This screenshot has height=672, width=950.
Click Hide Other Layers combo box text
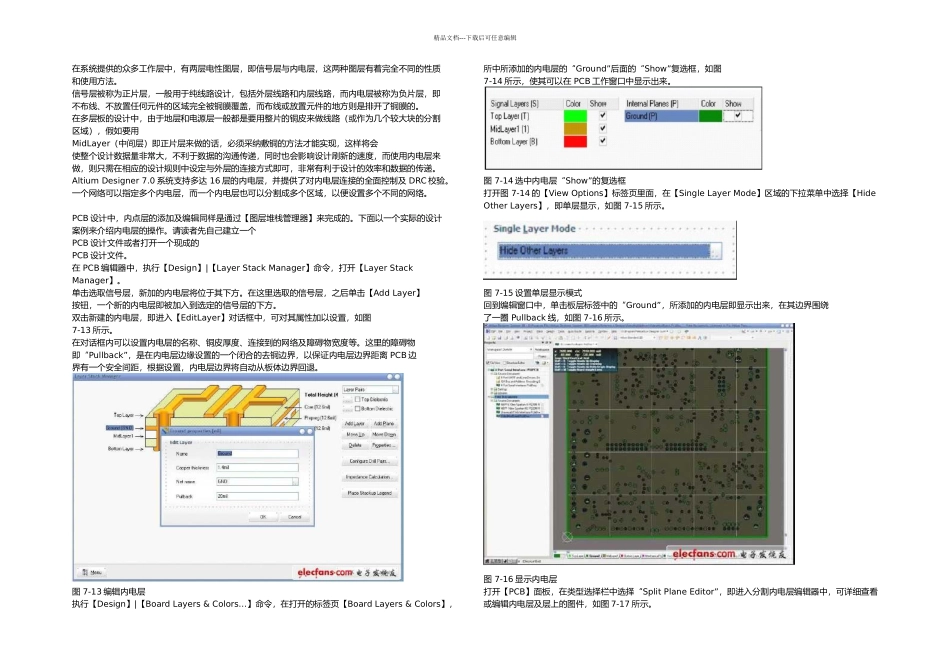click(533, 250)
